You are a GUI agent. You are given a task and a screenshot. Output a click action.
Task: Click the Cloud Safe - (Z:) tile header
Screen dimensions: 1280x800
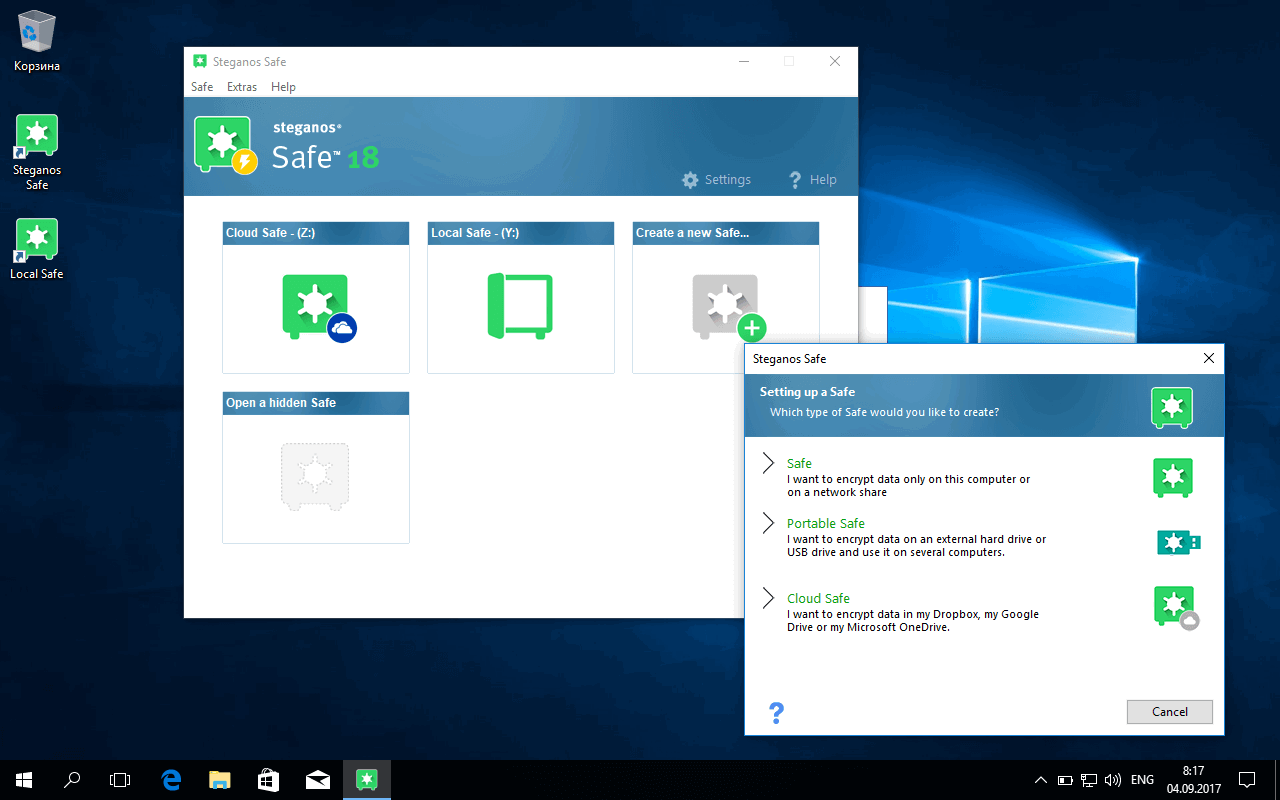tap(316, 233)
